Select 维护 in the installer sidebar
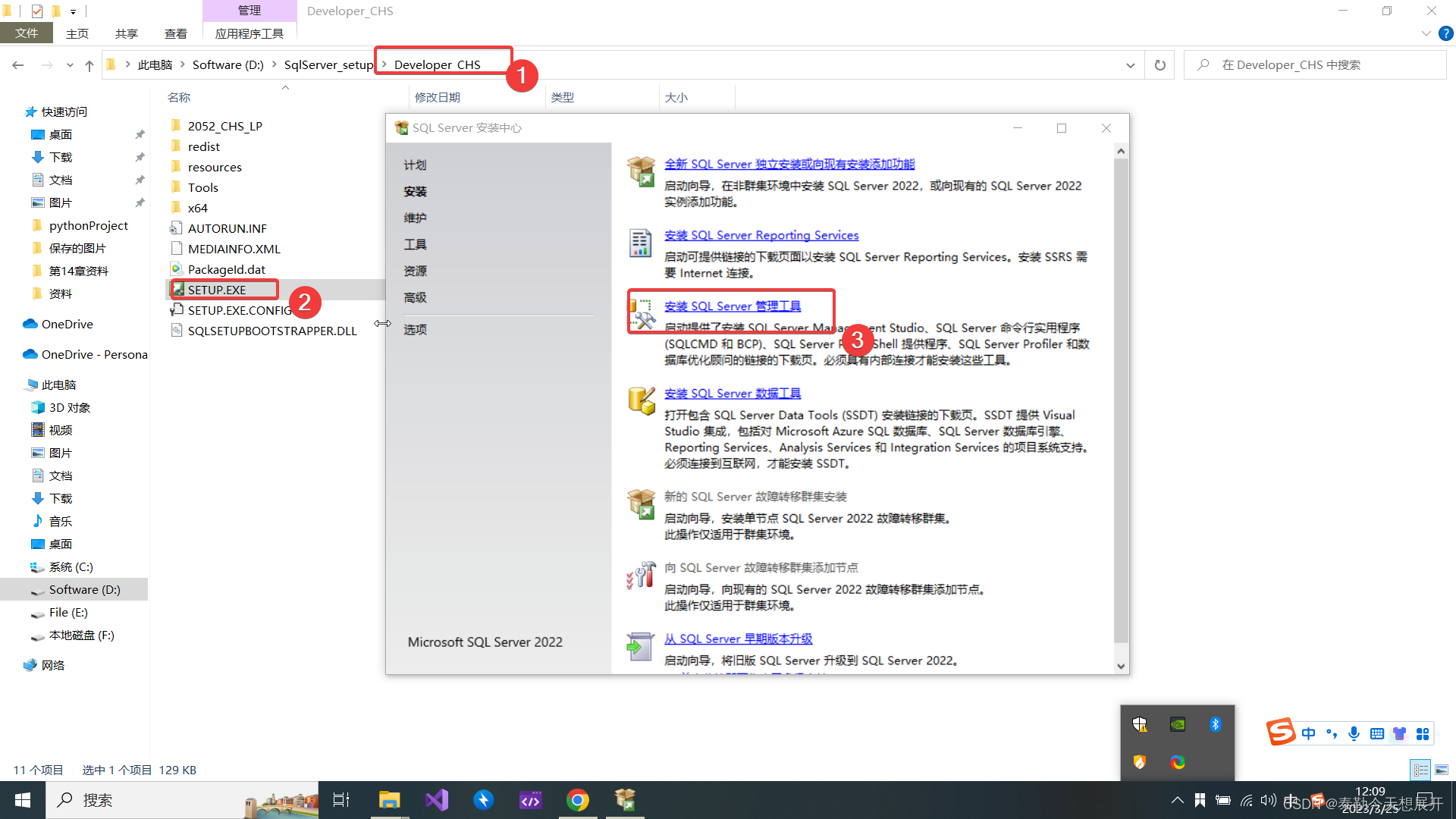The image size is (1456, 819). pyautogui.click(x=415, y=218)
